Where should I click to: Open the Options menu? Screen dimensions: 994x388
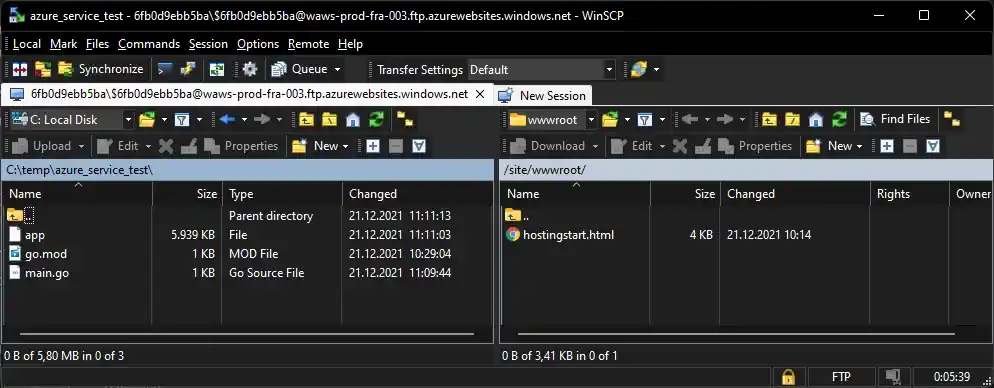tap(258, 44)
